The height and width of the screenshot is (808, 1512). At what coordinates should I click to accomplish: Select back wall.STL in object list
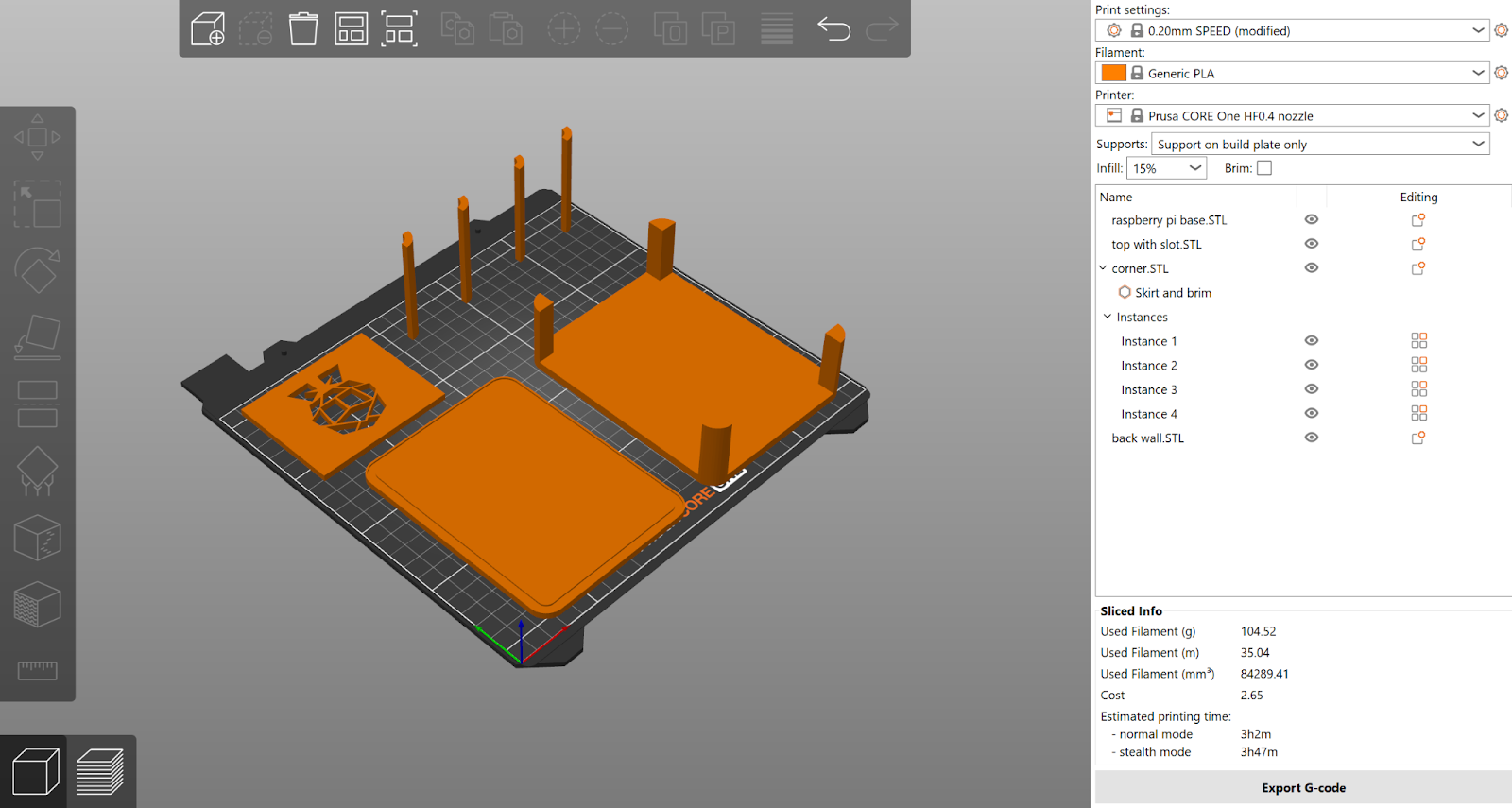tap(1147, 438)
